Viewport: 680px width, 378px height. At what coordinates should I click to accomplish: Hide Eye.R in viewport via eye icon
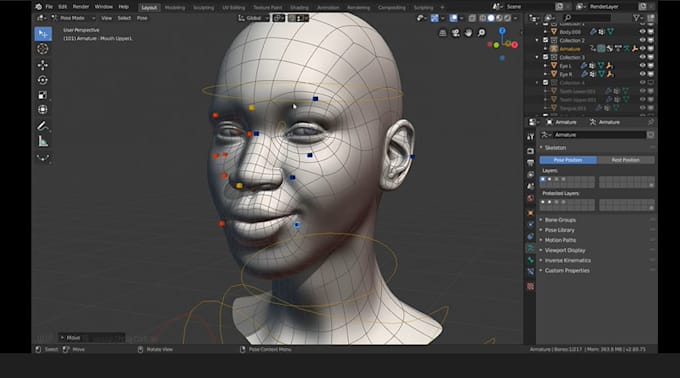tap(643, 74)
